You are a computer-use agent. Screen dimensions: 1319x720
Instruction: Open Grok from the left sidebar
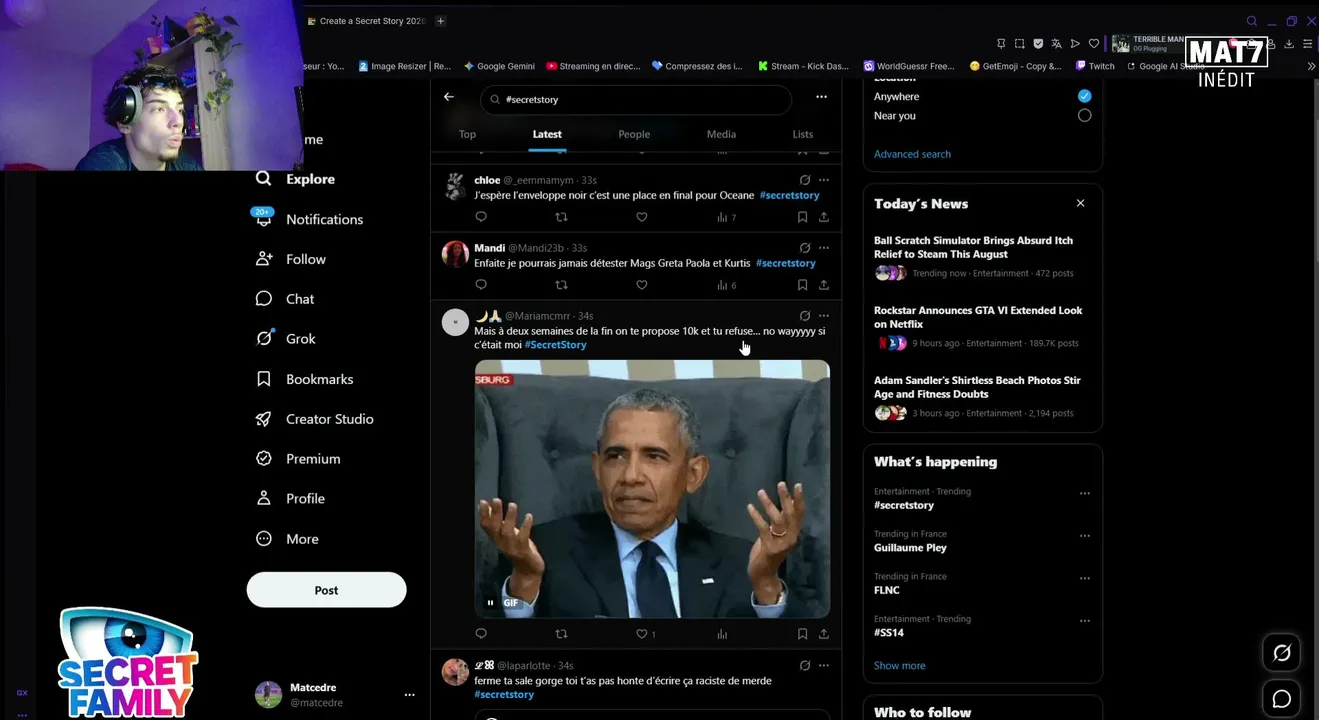pos(286,339)
